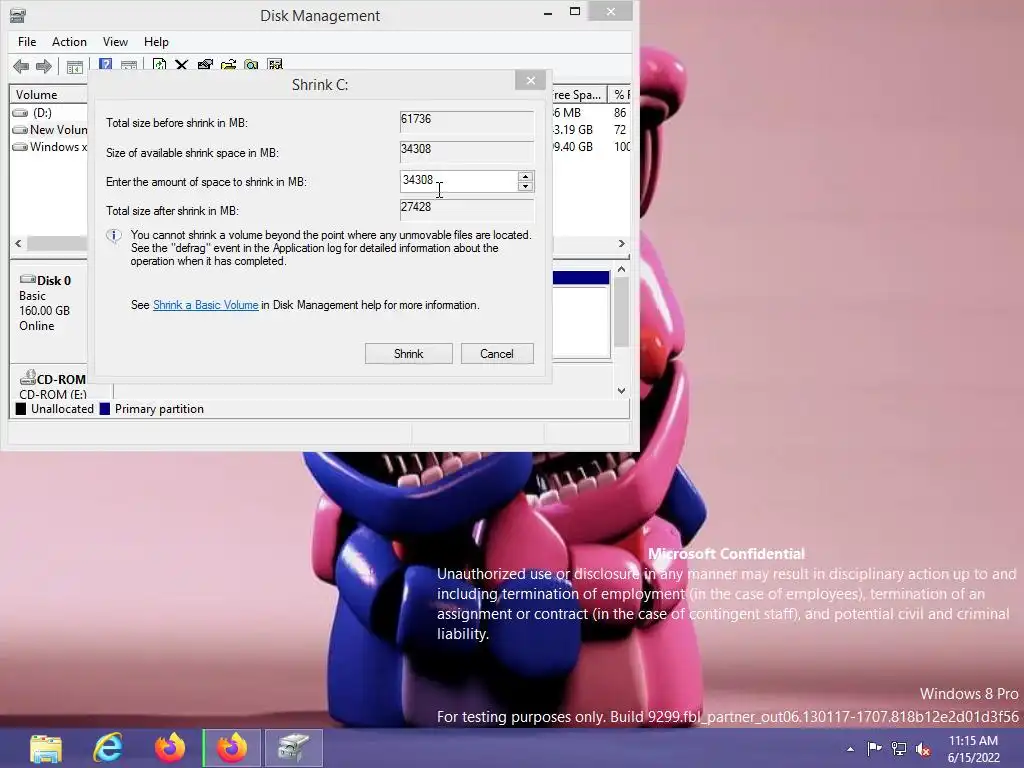Click the Disk Management title bar icon
1024x768 pixels.
tap(18, 15)
